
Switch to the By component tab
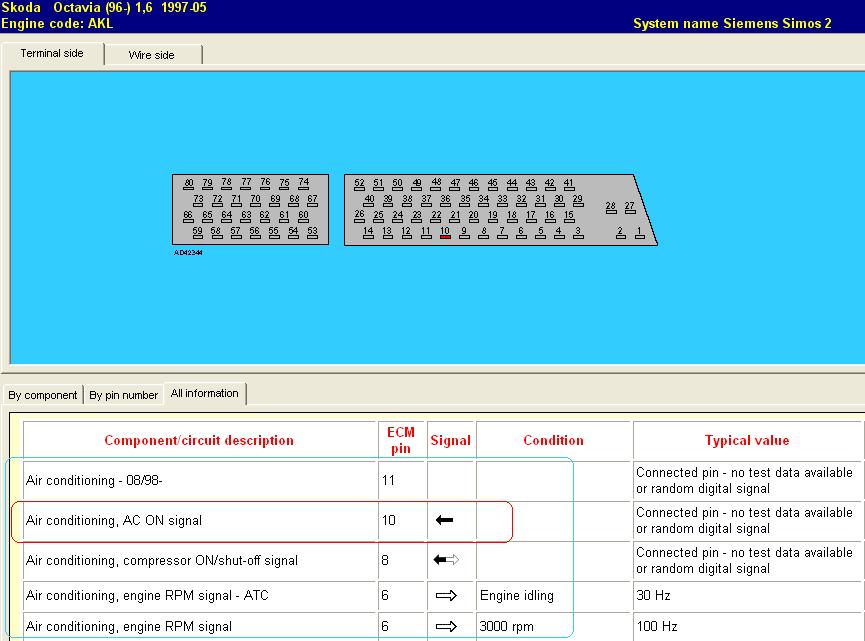tap(43, 395)
